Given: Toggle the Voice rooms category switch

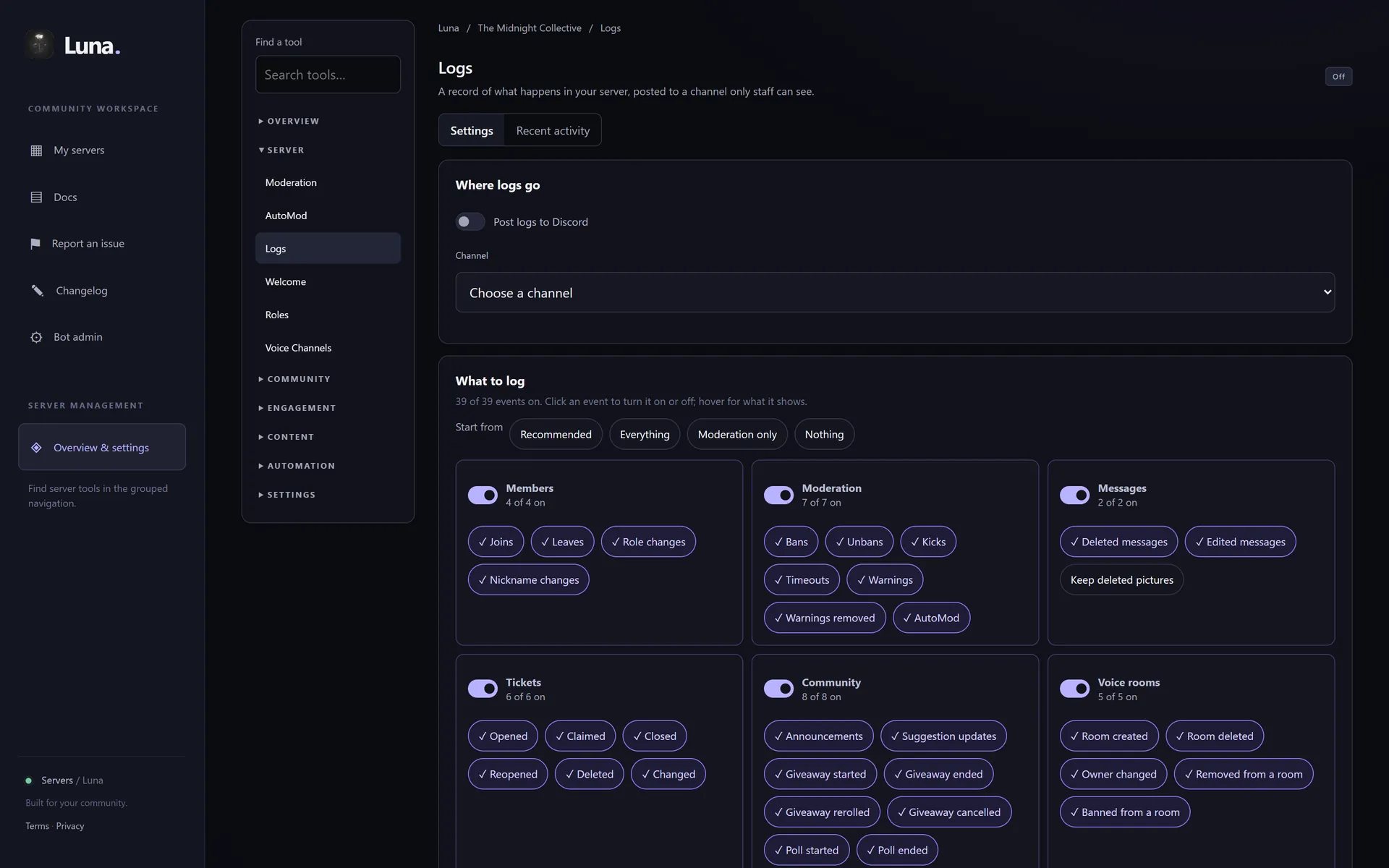Looking at the screenshot, I should click(x=1074, y=689).
